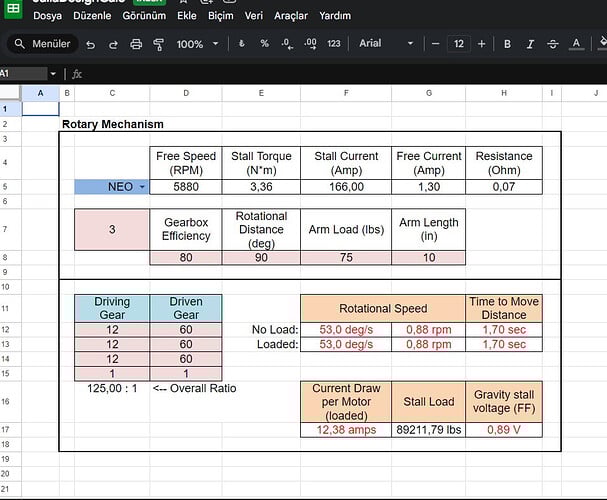Viewport: 607px width, 500px height.
Task: Increase font size with plus button
Action: 482,44
